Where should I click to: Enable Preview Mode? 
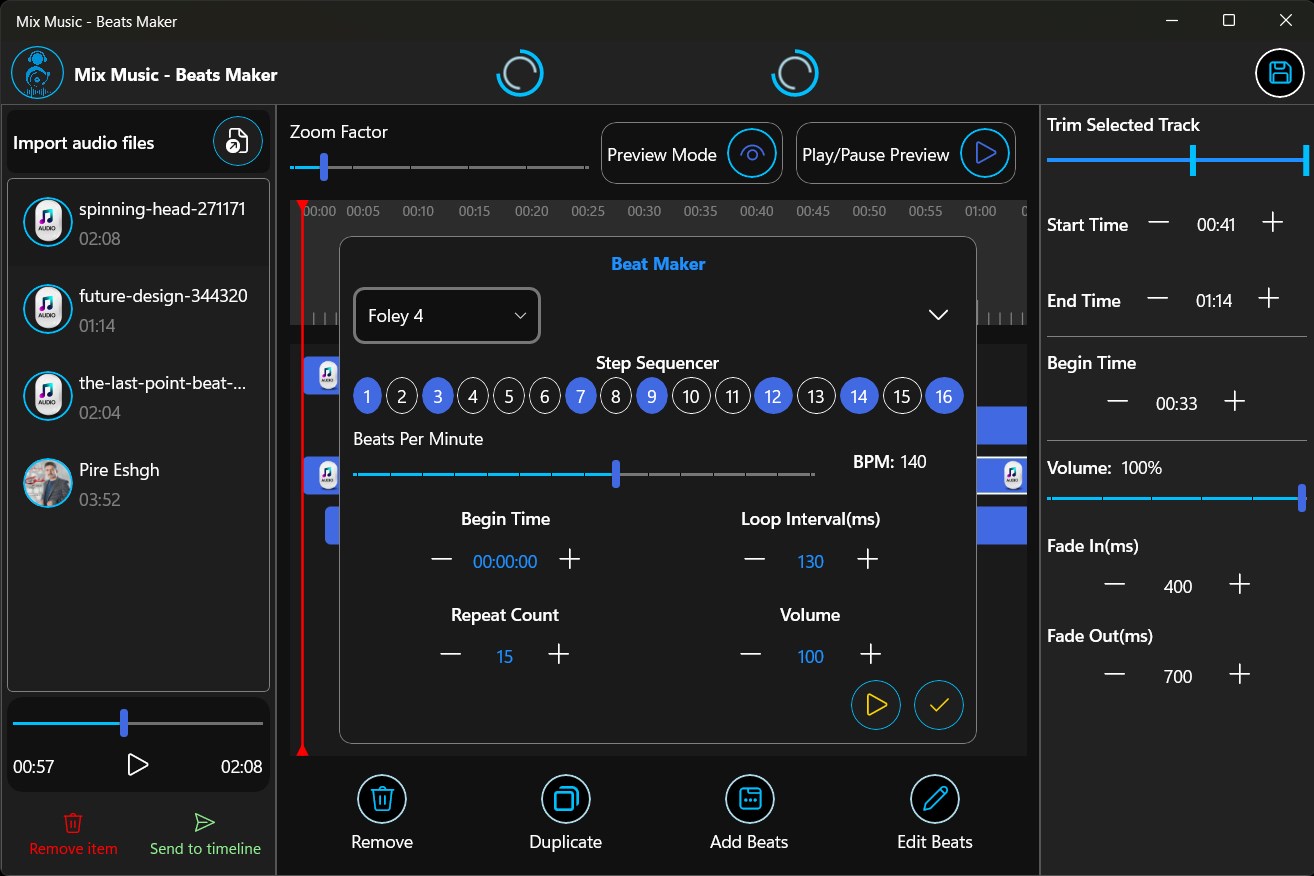[x=691, y=153]
